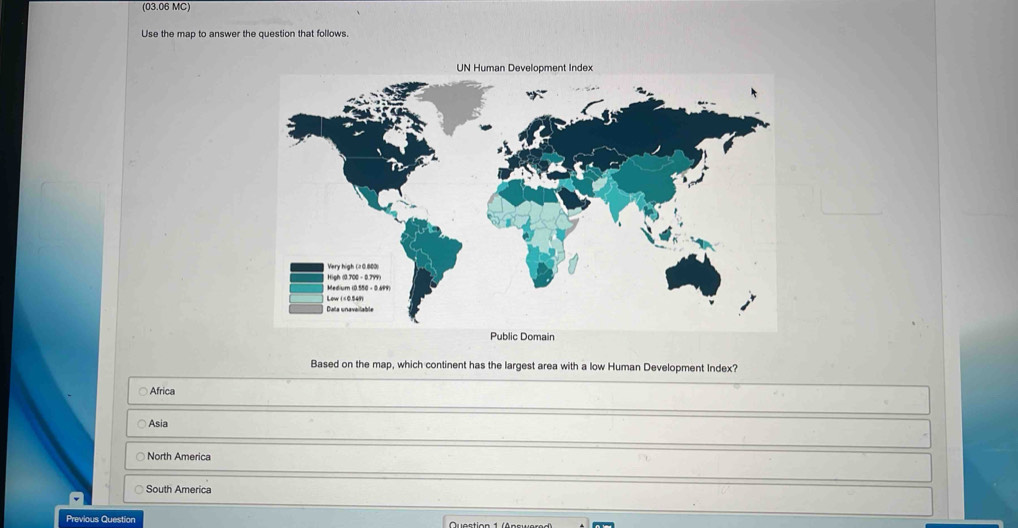Click the '(03.06 MC)' question code
Viewport: 1018px width, 528px height.
click(166, 7)
